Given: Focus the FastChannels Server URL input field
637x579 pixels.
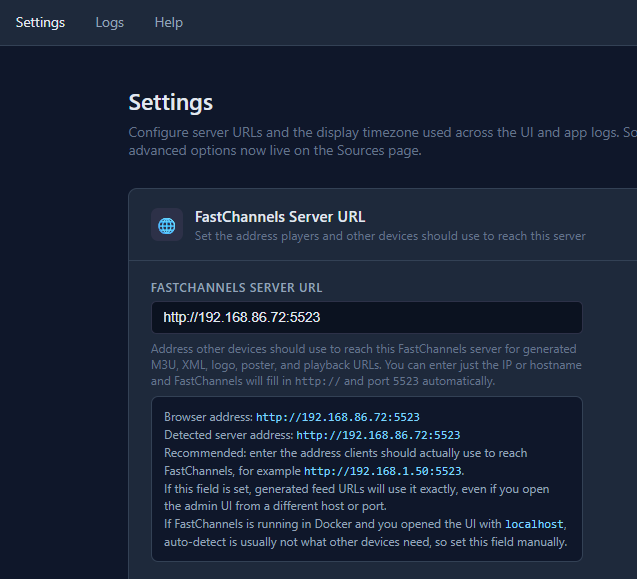Looking at the screenshot, I should click(366, 318).
